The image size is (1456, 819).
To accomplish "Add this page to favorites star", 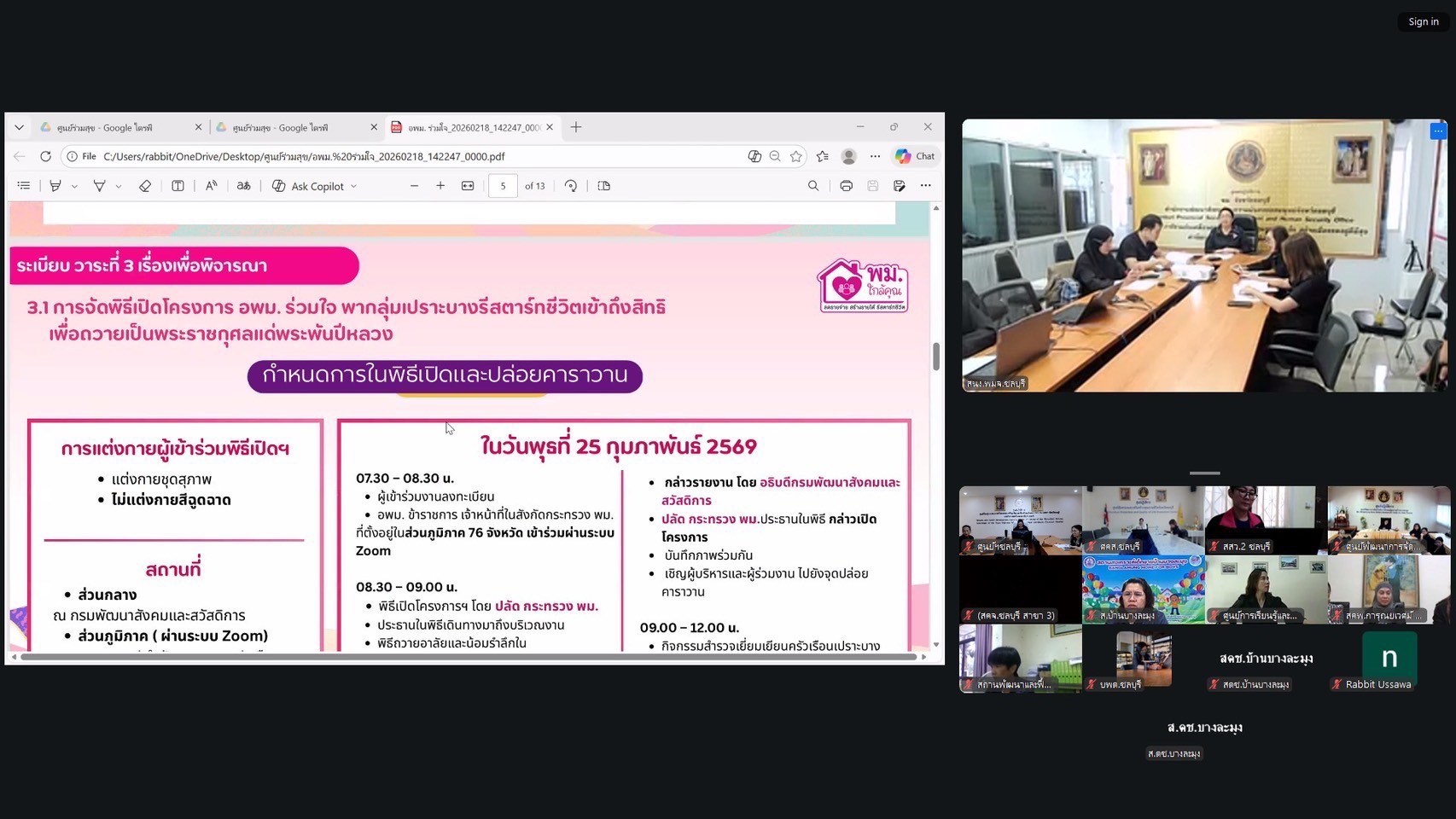I will (796, 156).
